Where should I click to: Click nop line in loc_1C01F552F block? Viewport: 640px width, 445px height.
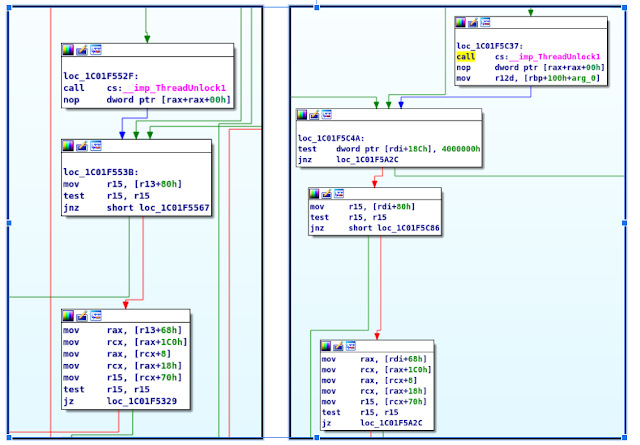[x=147, y=100]
